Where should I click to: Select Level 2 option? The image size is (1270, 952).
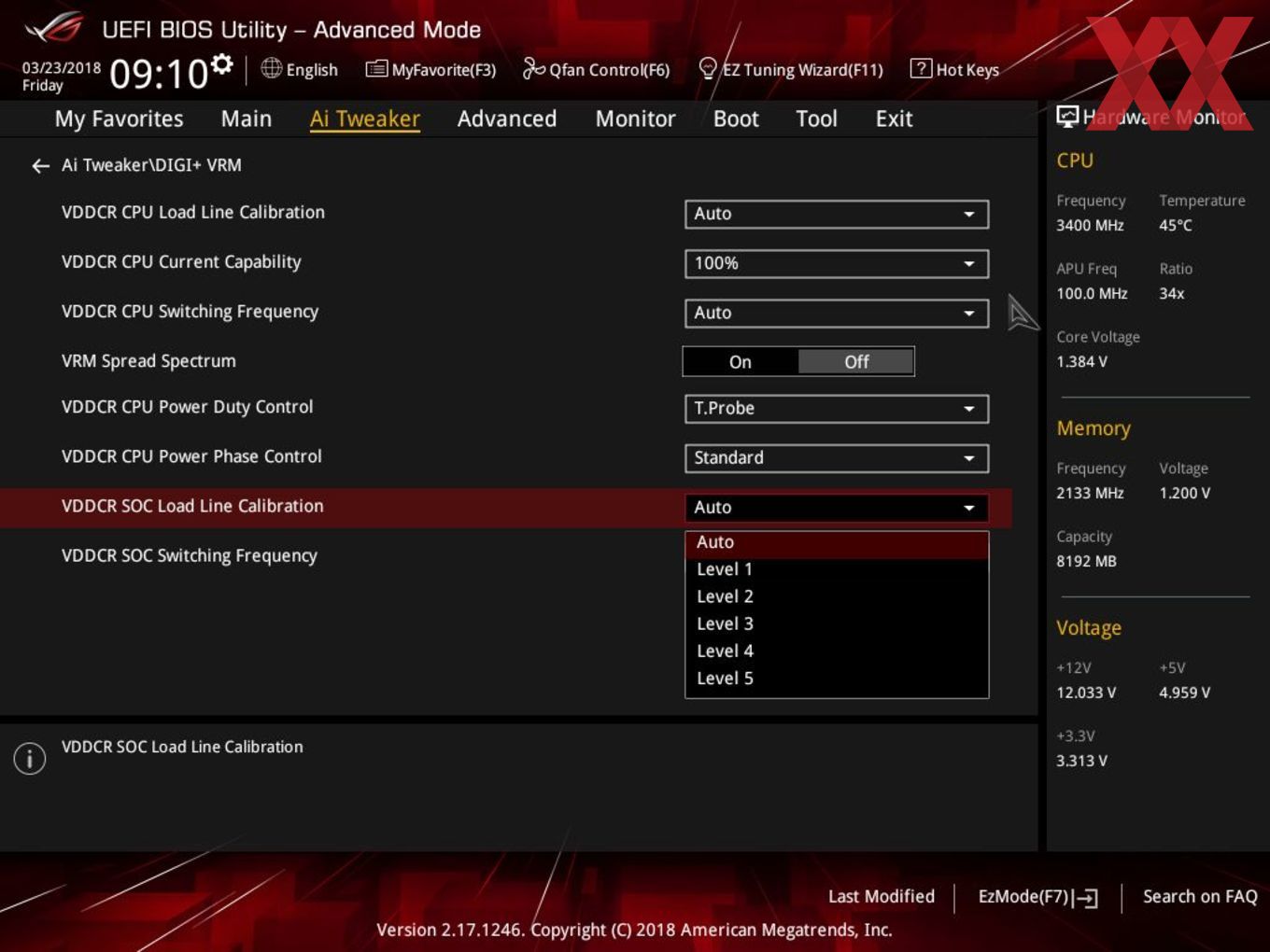[x=837, y=596]
